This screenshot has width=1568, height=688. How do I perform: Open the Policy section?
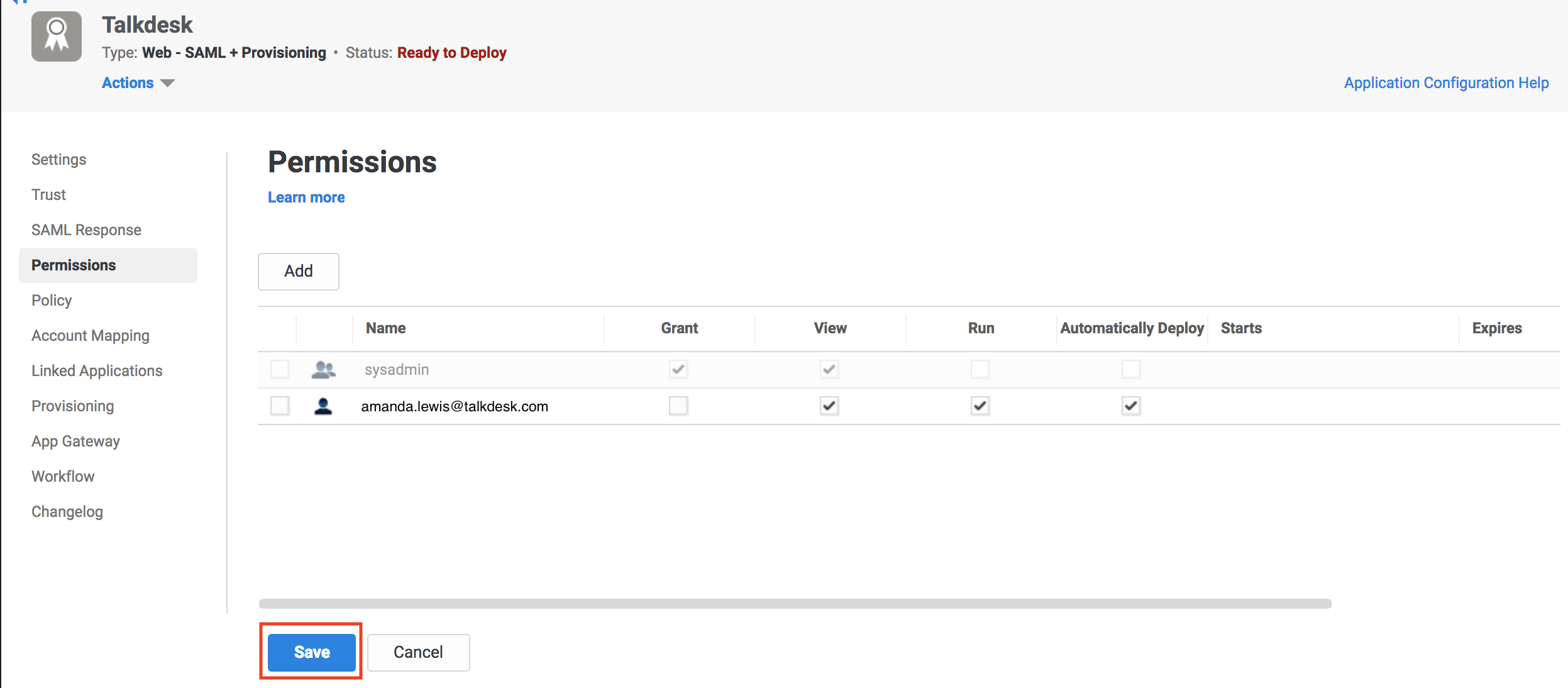(x=52, y=301)
